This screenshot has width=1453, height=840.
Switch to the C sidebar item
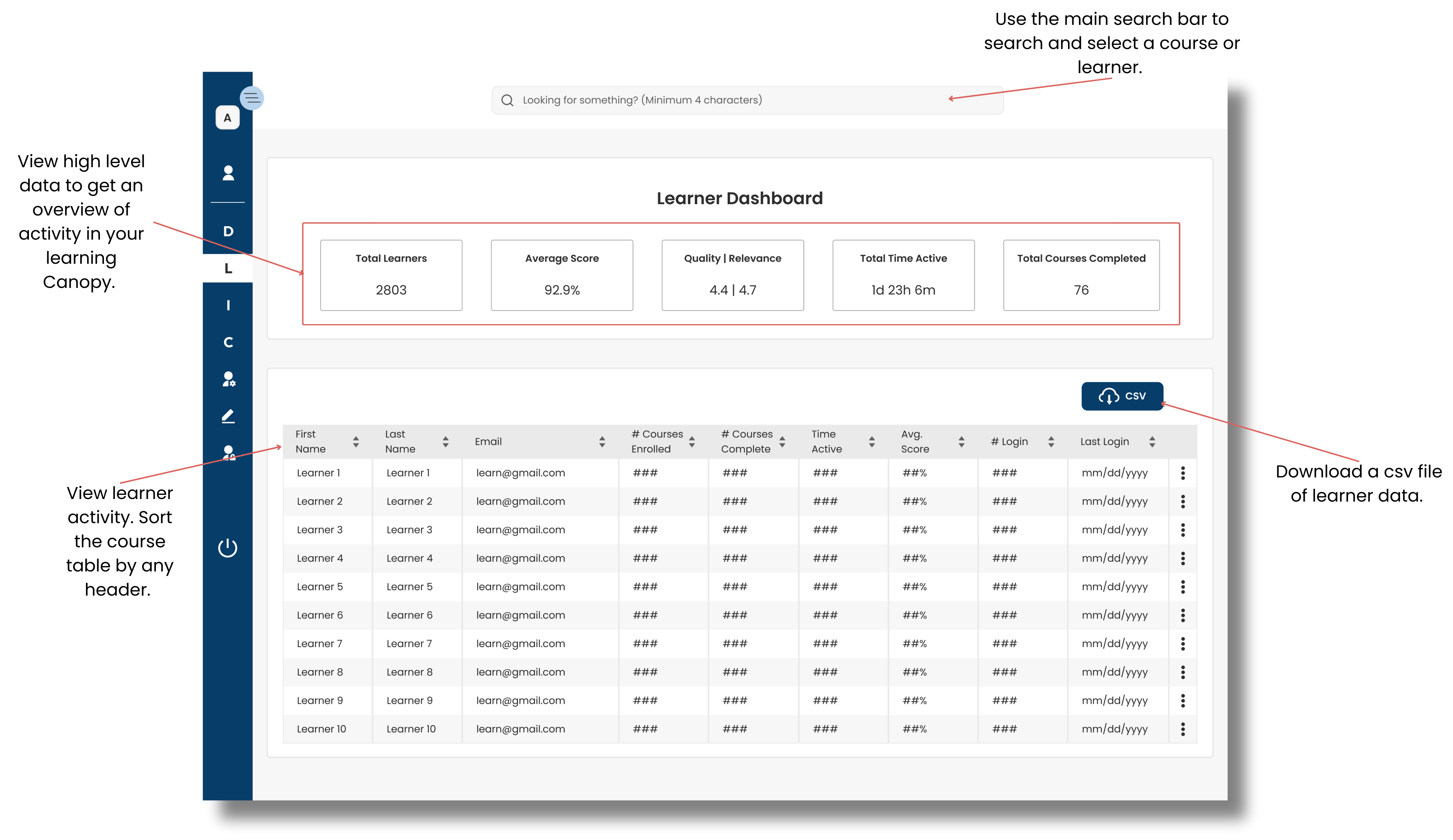(x=228, y=342)
